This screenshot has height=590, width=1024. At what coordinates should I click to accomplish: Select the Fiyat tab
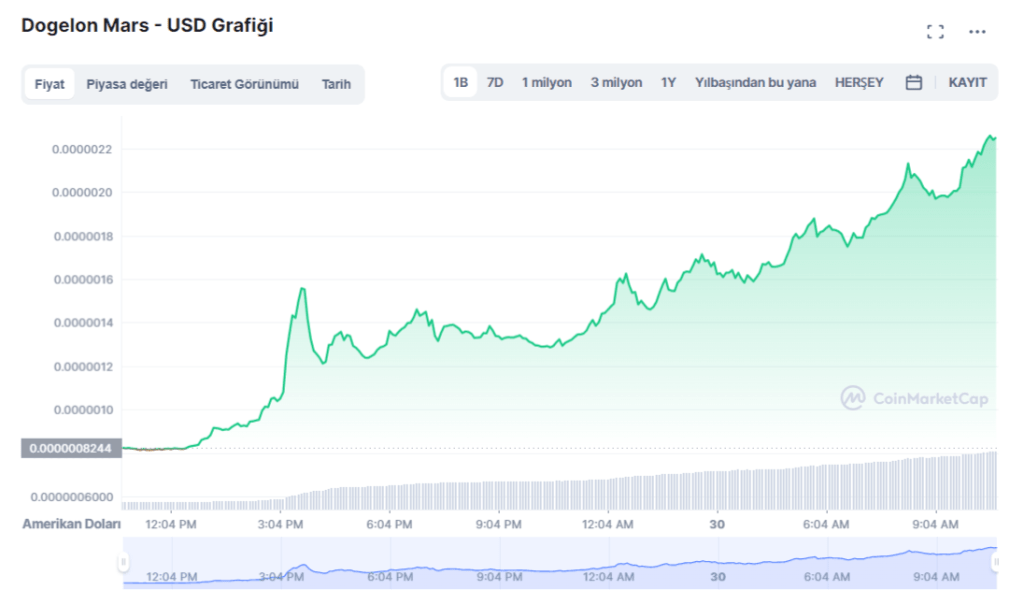point(50,84)
